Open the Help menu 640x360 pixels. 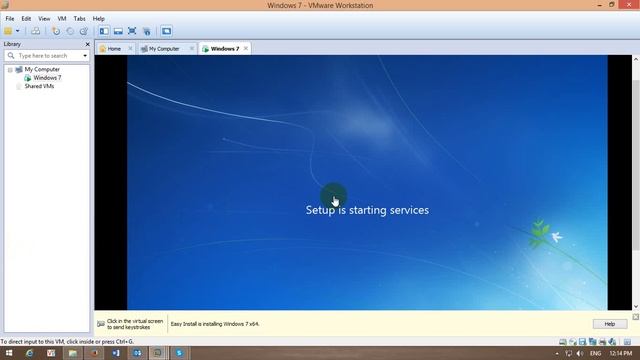98,19
